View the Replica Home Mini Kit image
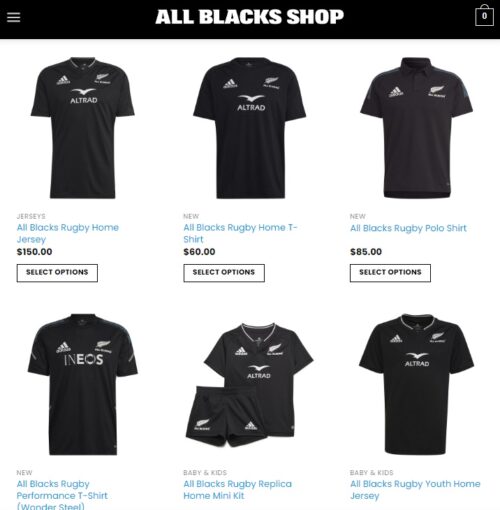This screenshot has width=500, height=510. point(250,385)
